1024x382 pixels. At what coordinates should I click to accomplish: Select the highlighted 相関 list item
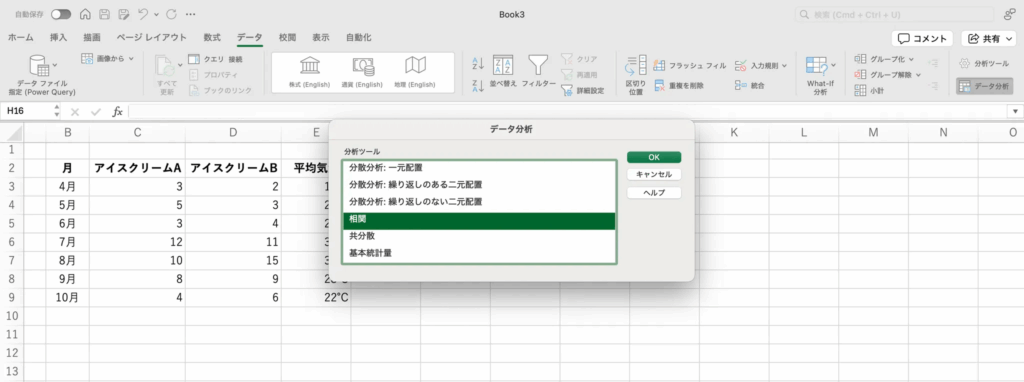480,221
